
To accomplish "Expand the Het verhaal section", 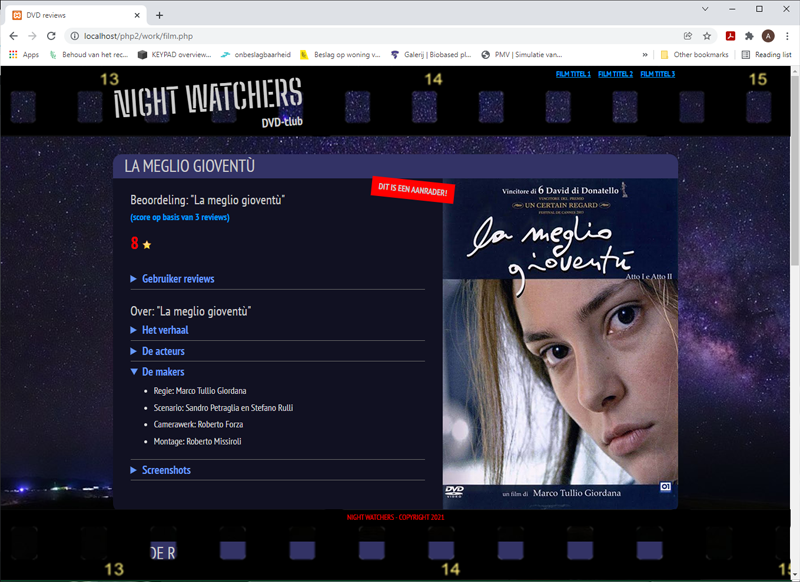I will (x=159, y=330).
